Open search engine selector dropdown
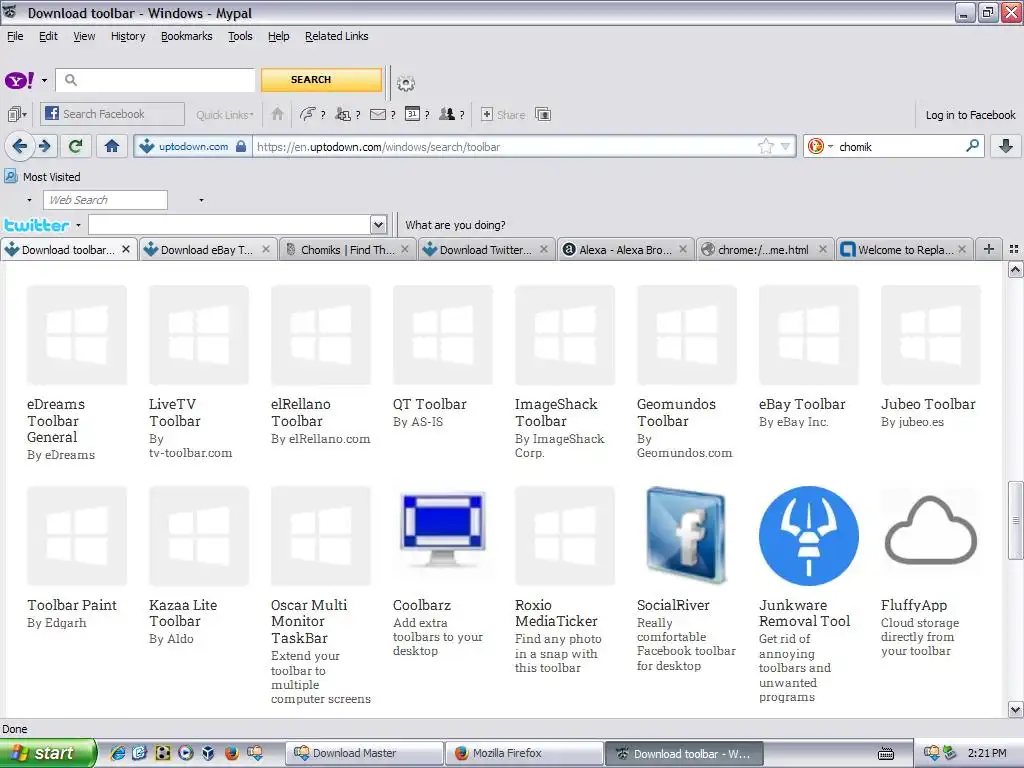The image size is (1024, 768). click(831, 147)
